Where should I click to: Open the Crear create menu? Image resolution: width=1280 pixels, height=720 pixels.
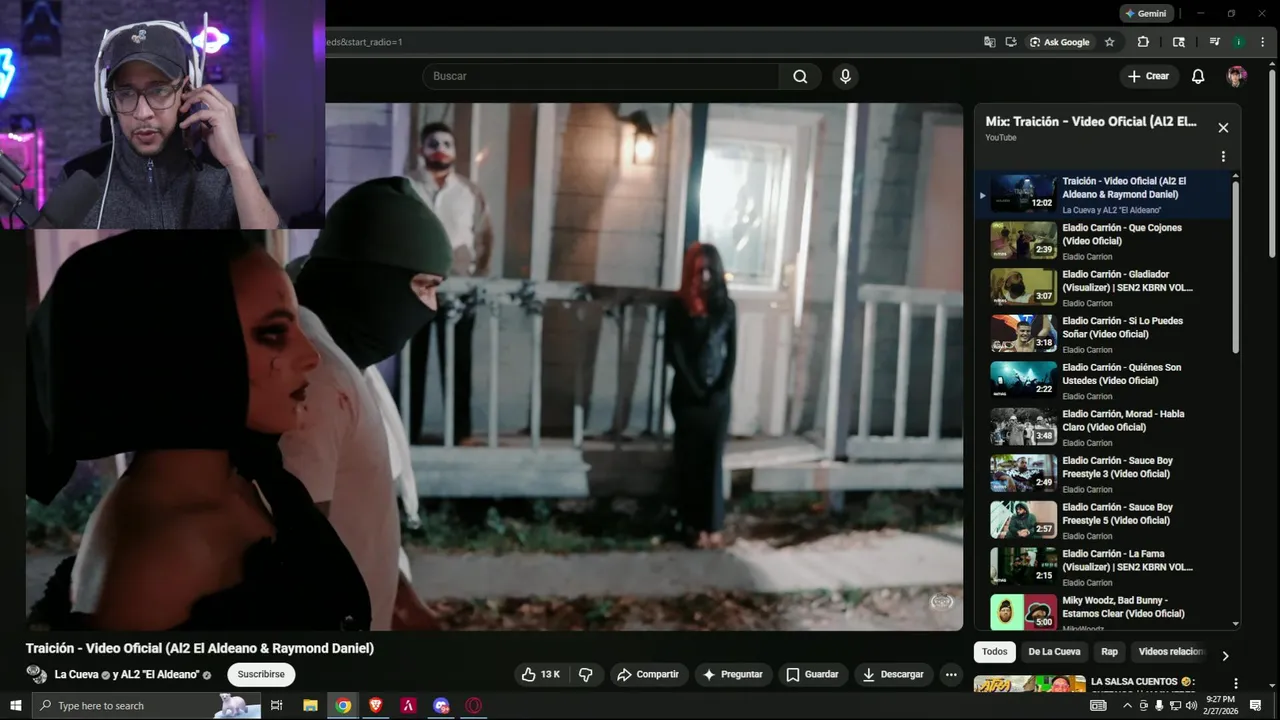(1148, 76)
